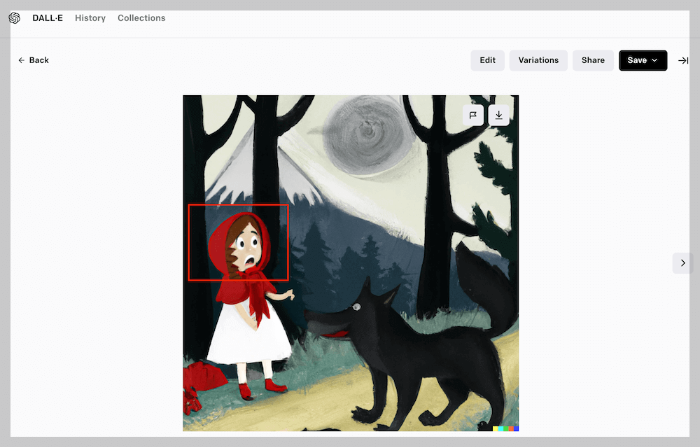Image resolution: width=700 pixels, height=447 pixels.
Task: Switch to the History tab
Action: point(90,18)
